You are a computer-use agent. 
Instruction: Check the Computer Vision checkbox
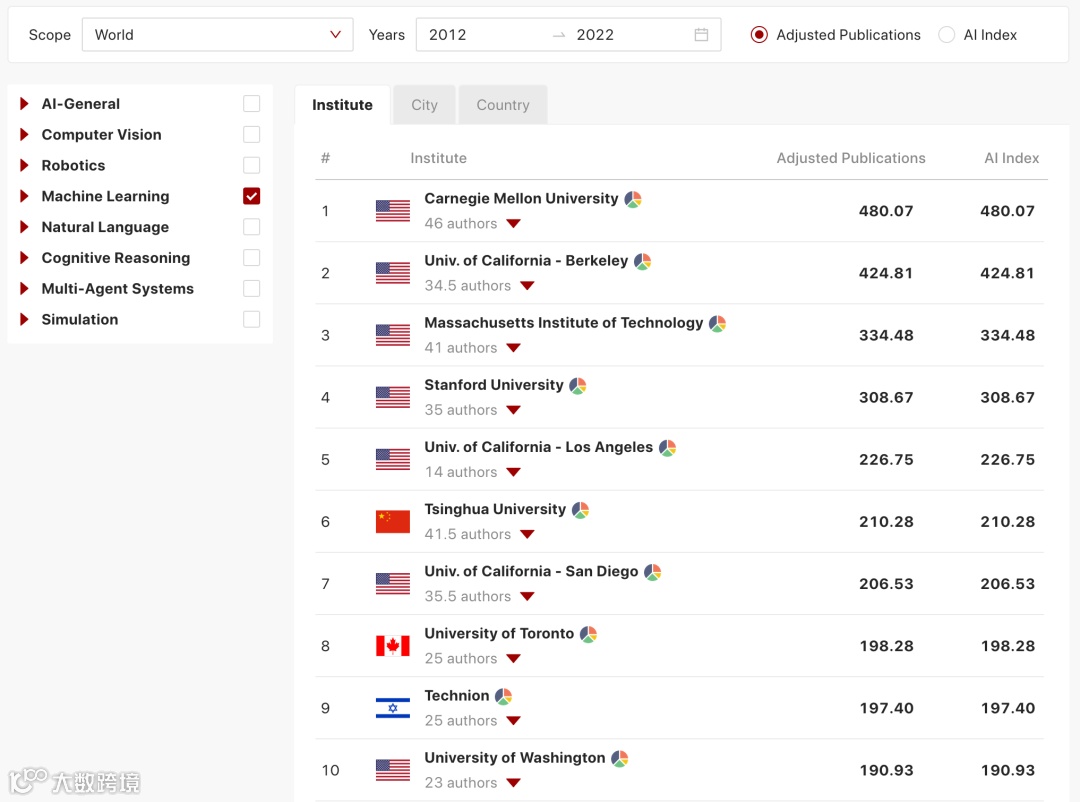251,134
